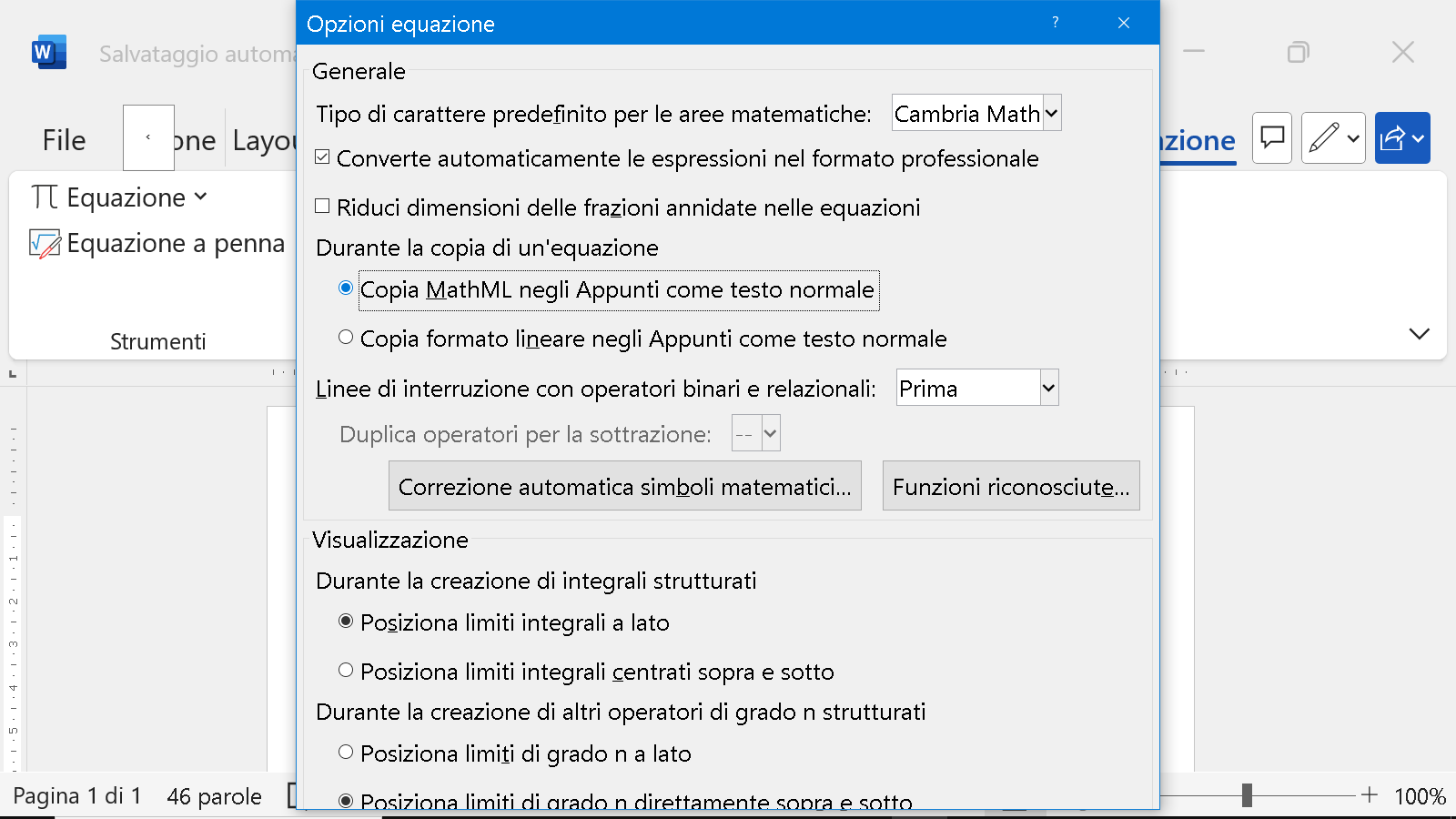Open Funzioni riconosciute button
The height and width of the screenshot is (819, 1456).
click(x=1010, y=486)
